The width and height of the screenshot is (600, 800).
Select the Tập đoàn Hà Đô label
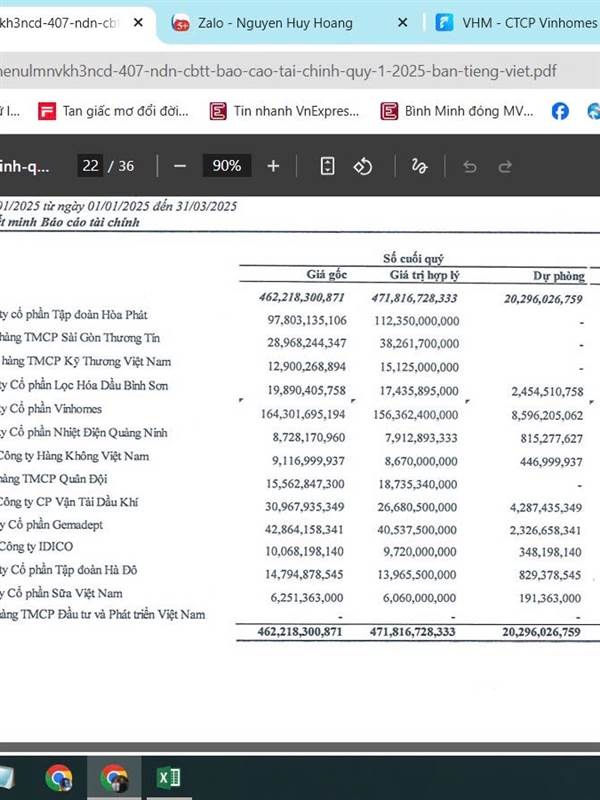[x=68, y=570]
